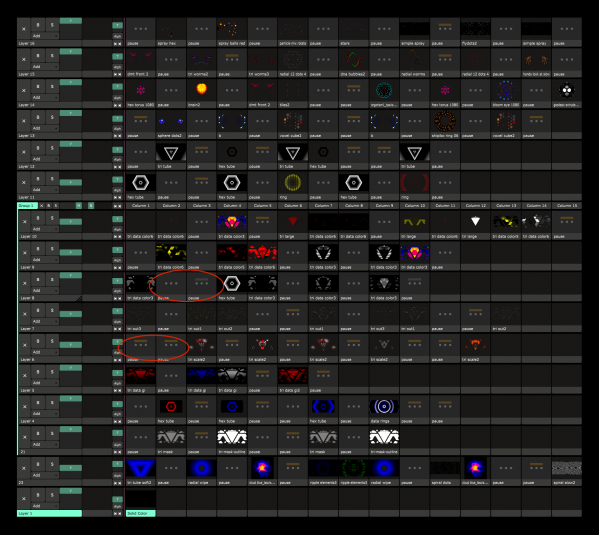Click the alpha button on Layer 9

[x=117, y=260]
